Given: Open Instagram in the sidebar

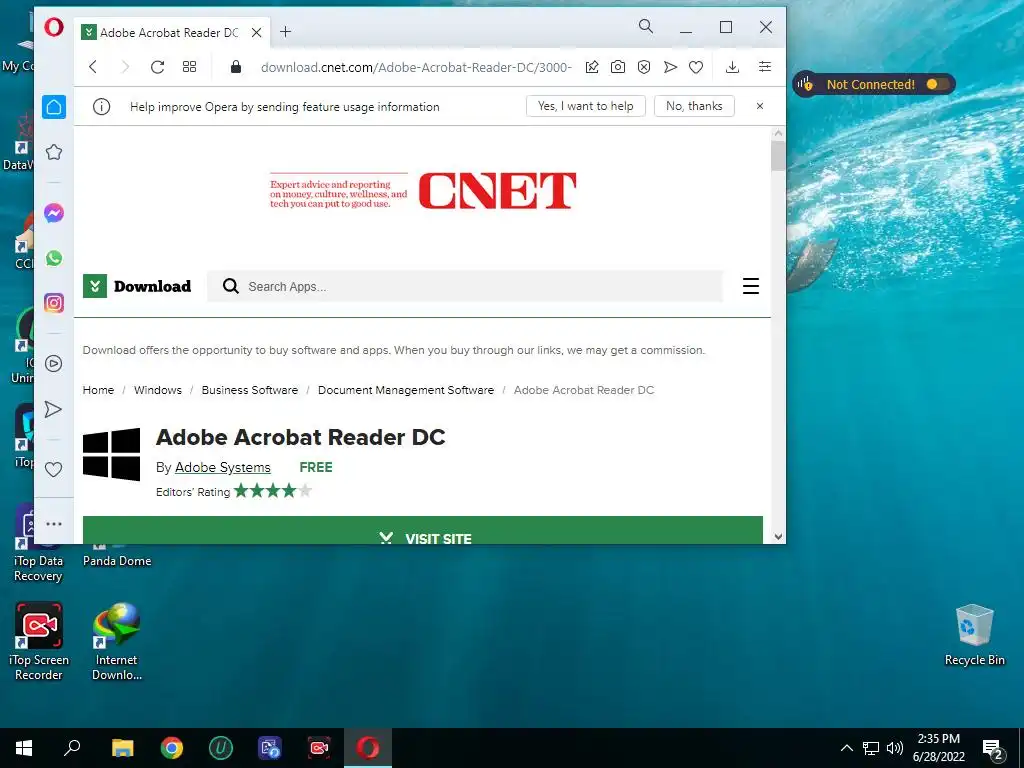Looking at the screenshot, I should tap(54, 303).
